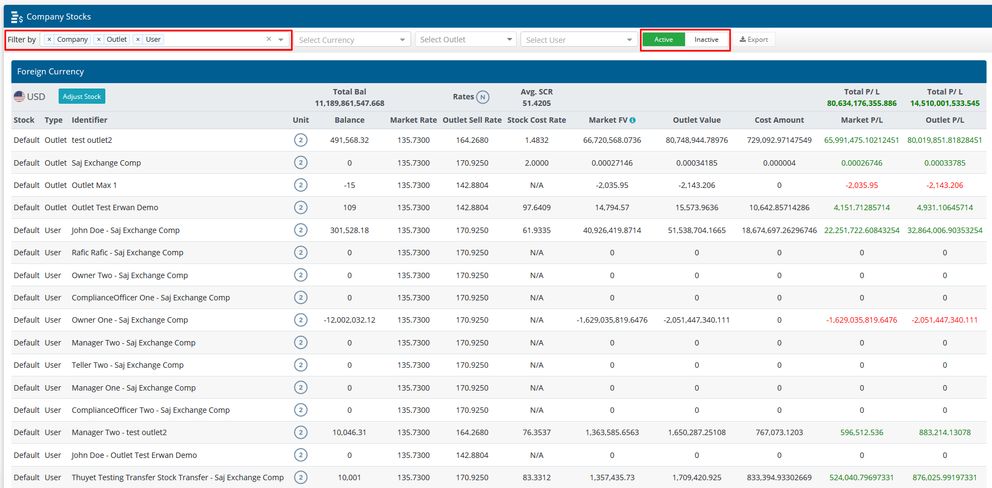Open Market FV info icon
This screenshot has height=488, width=992.
coord(633,120)
